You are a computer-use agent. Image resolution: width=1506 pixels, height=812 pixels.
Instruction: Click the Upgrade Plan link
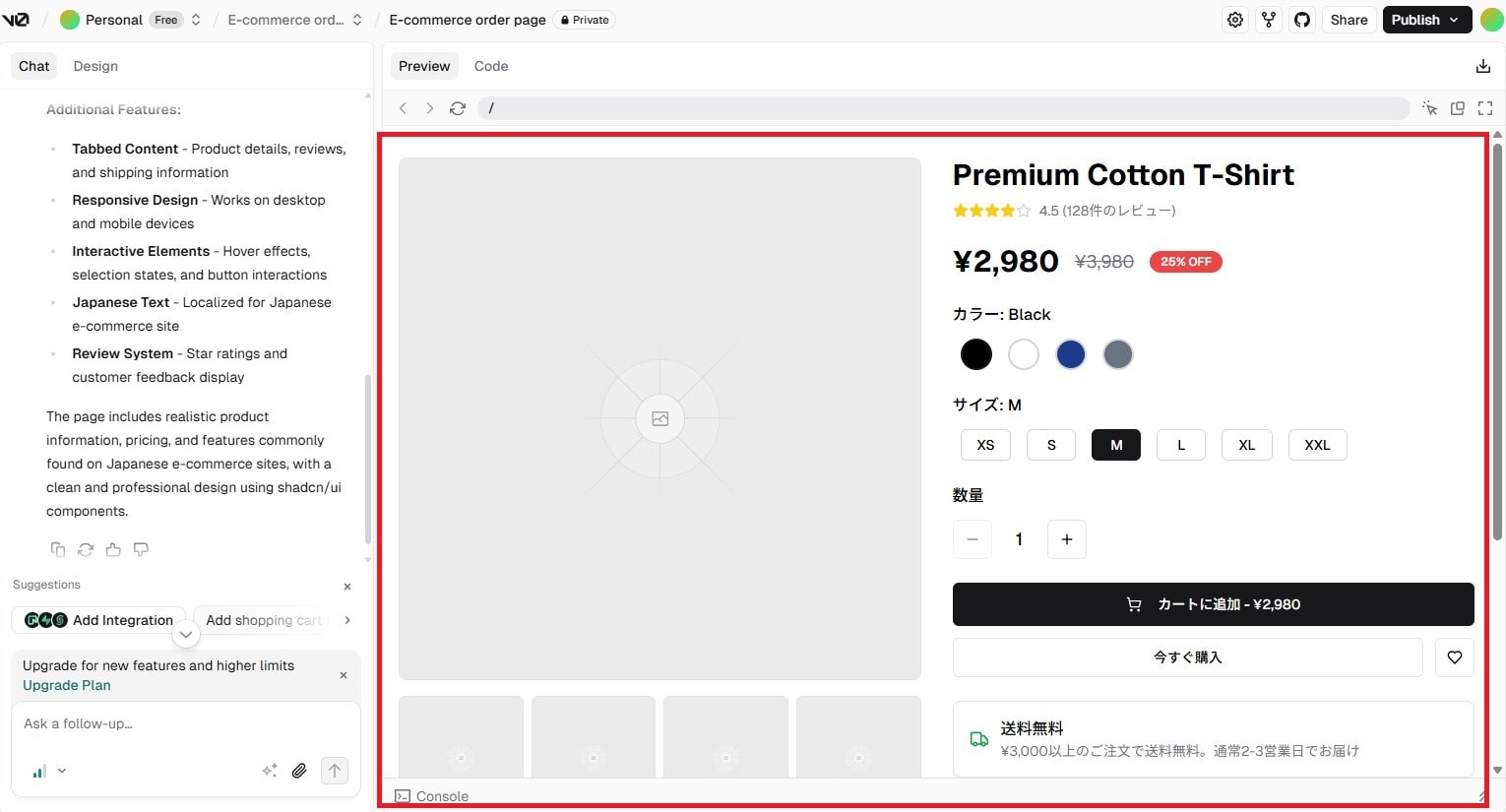point(67,685)
